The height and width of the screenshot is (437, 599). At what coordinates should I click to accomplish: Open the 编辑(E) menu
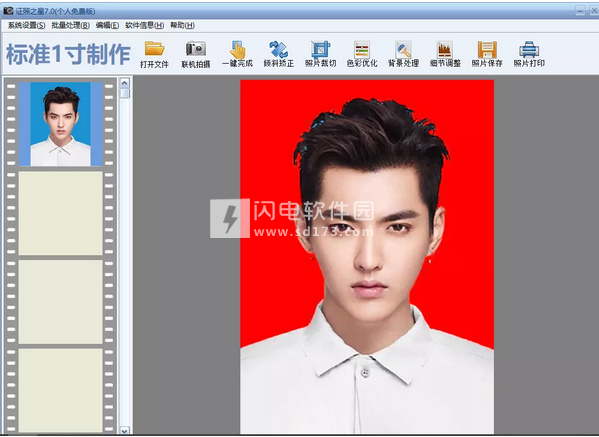click(107, 25)
